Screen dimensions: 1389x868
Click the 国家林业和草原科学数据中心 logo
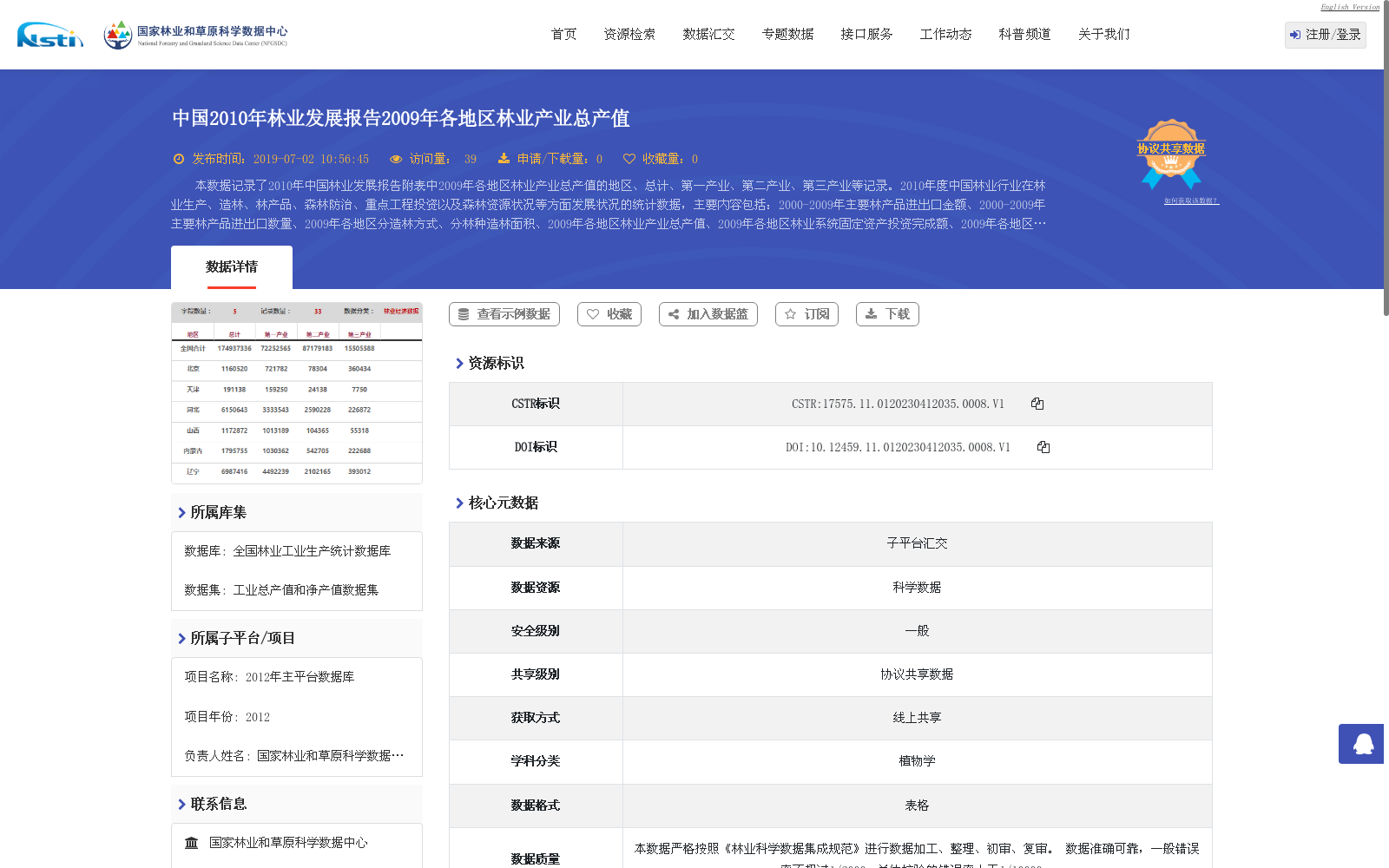click(195, 35)
